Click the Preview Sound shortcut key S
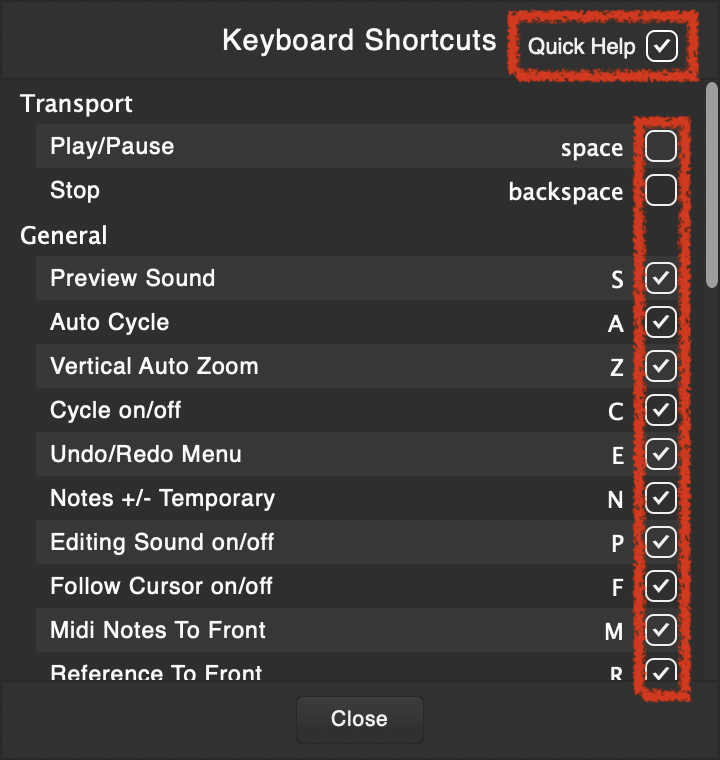 point(617,280)
